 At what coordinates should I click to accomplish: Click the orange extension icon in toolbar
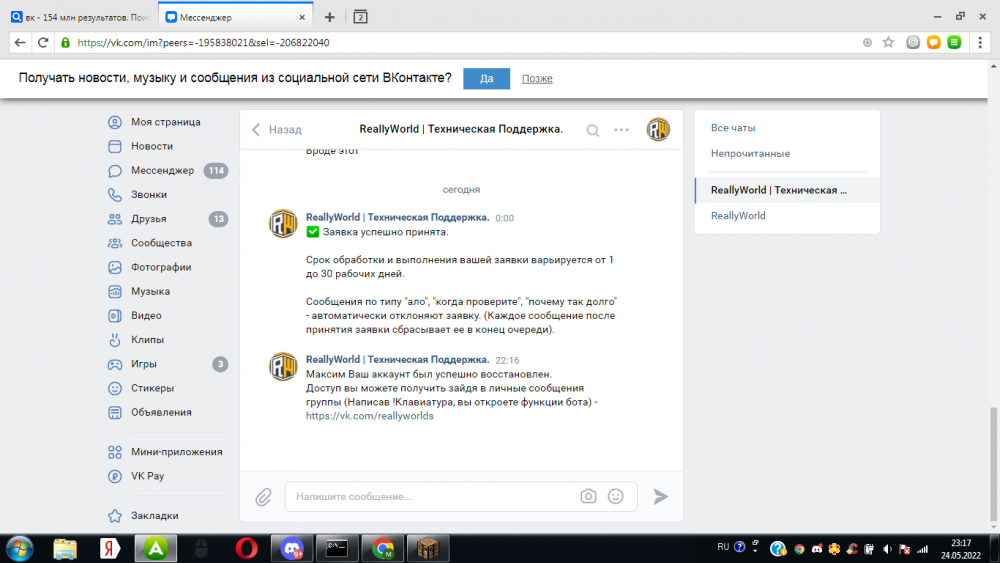(934, 43)
